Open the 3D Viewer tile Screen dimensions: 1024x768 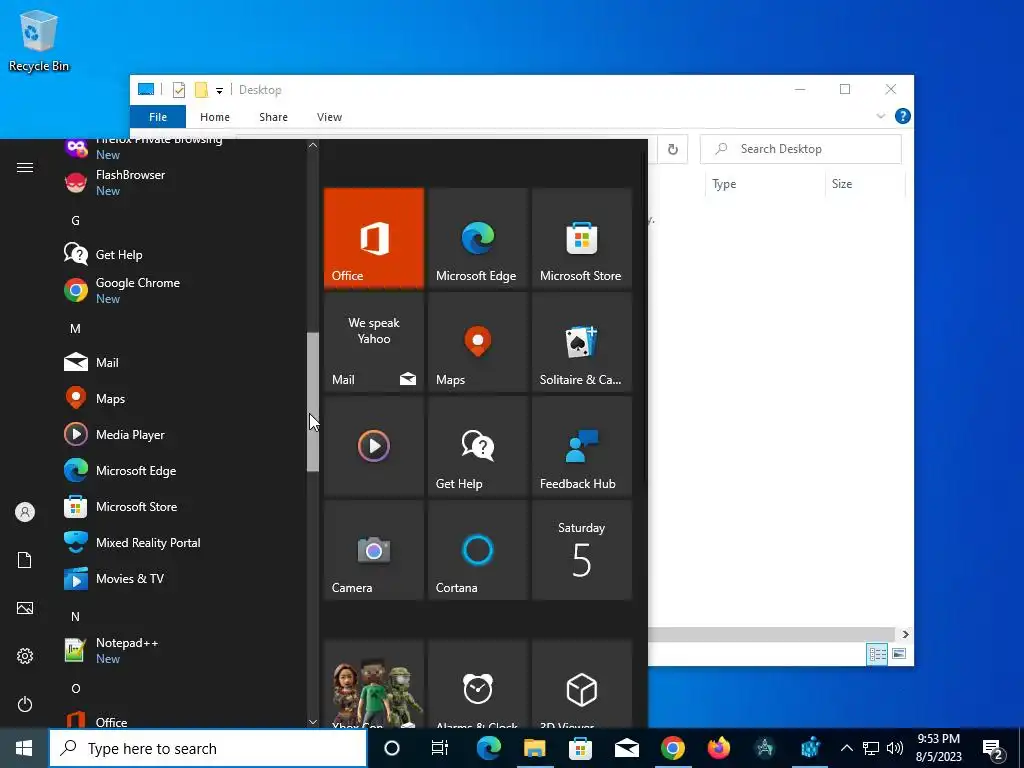click(x=582, y=684)
